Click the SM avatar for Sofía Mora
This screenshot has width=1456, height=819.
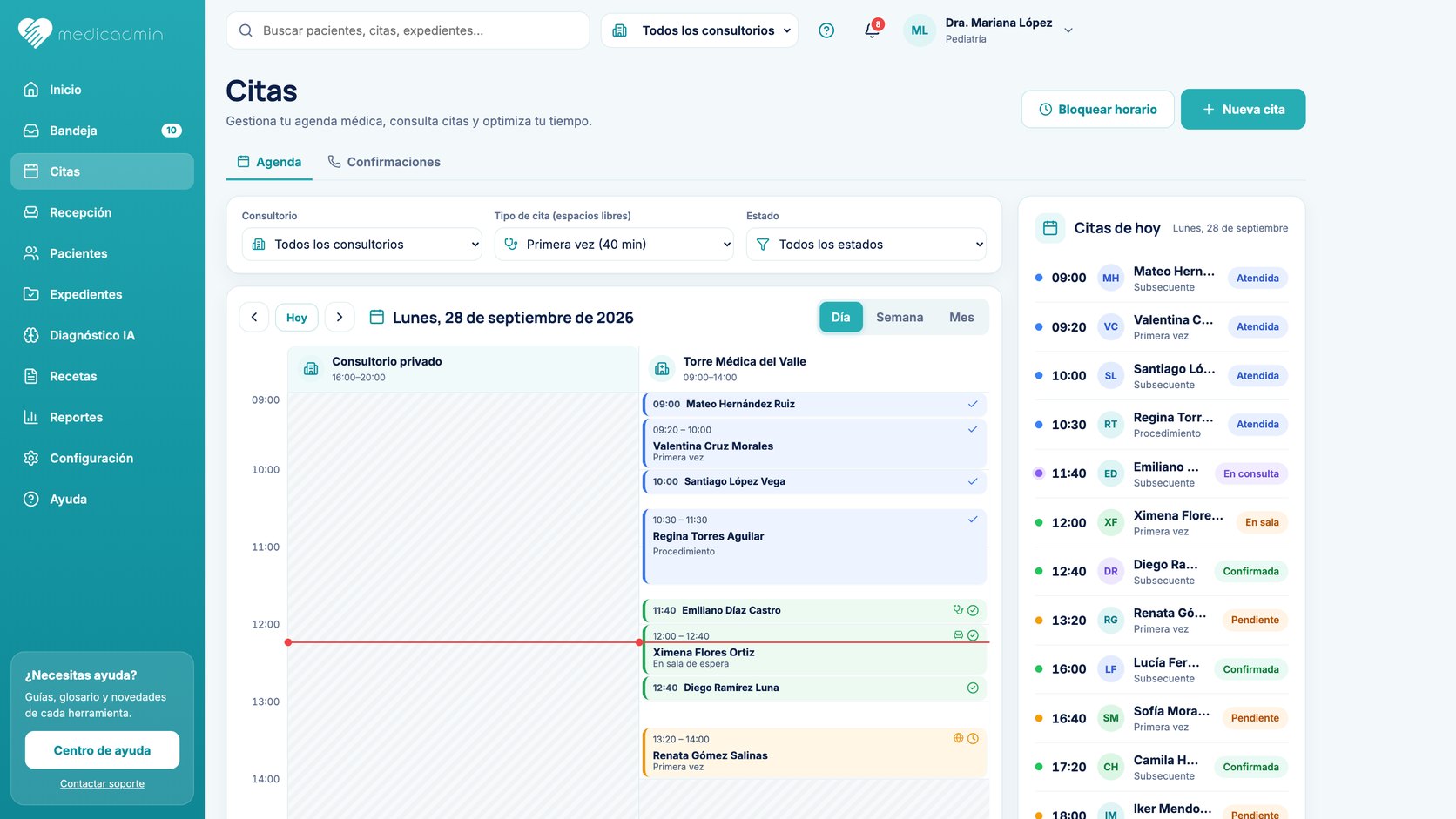point(1110,718)
